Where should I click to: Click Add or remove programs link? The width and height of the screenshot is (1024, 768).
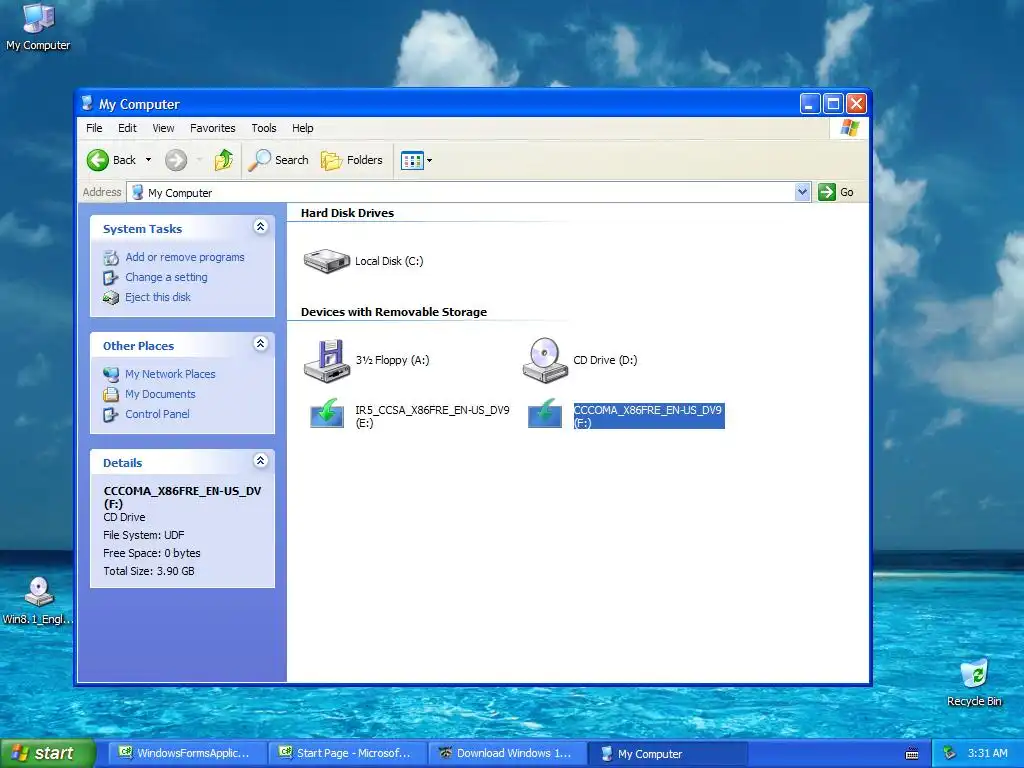coord(185,257)
